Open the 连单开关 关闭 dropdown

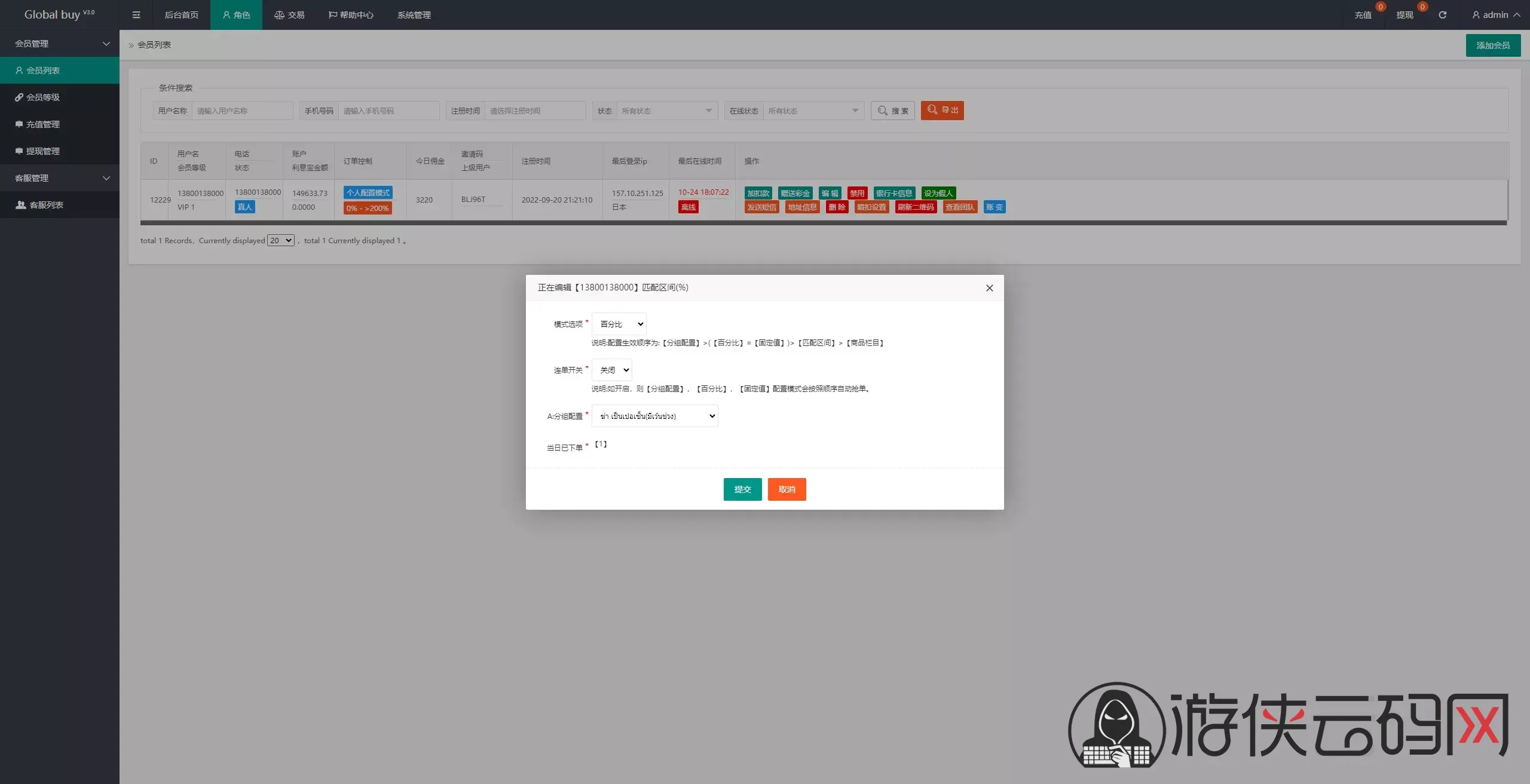612,370
